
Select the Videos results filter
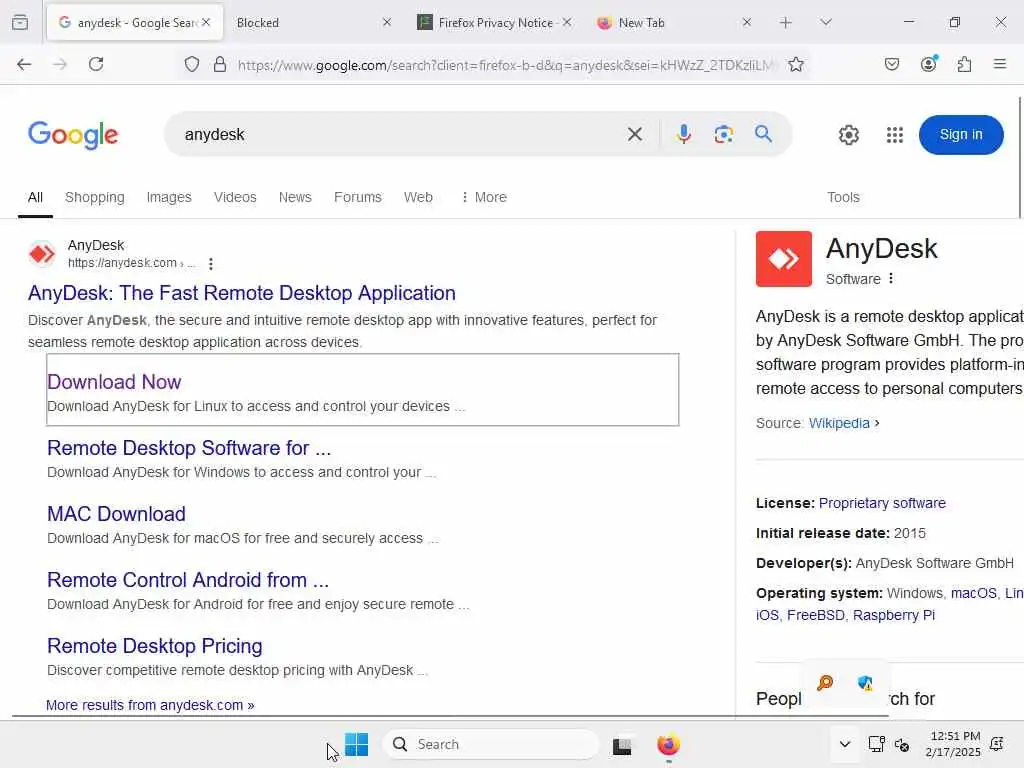[x=235, y=197]
